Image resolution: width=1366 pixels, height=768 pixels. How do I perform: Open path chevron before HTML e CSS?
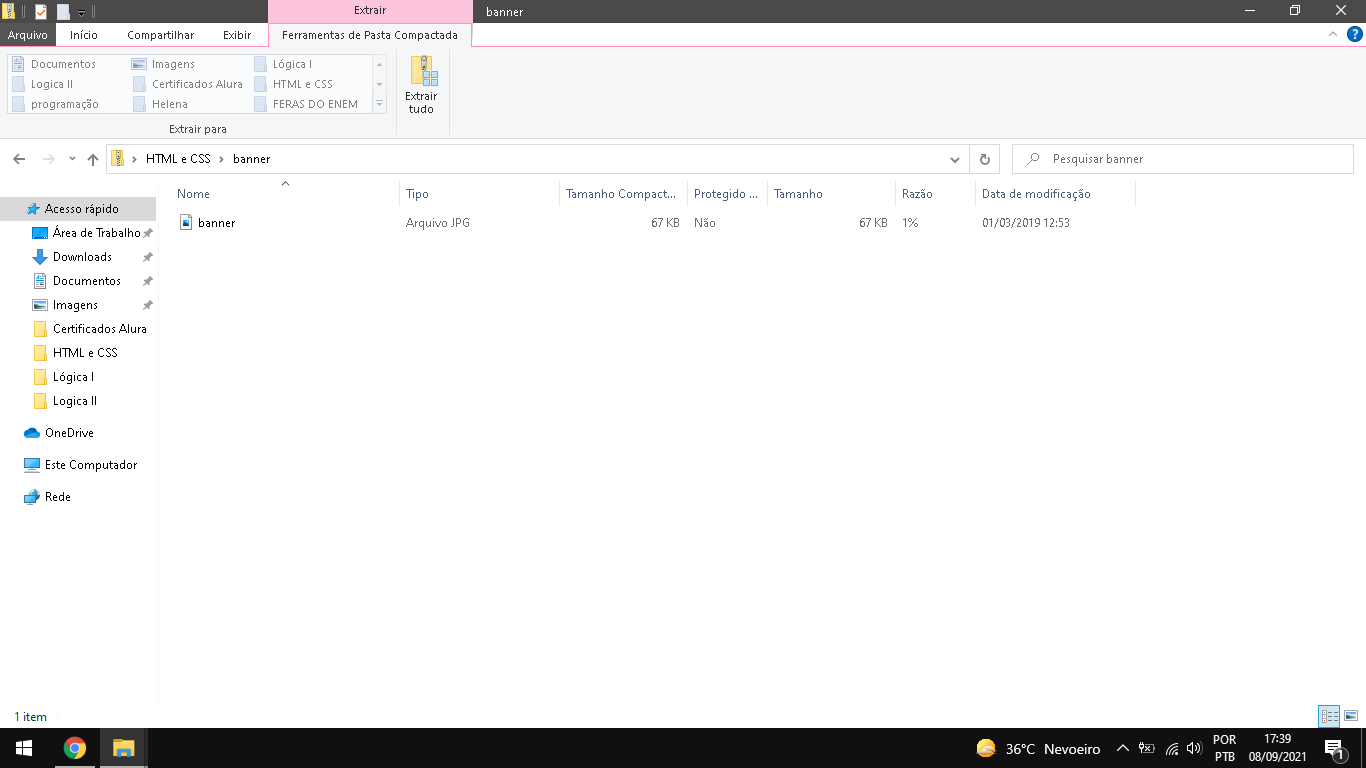[x=134, y=159]
